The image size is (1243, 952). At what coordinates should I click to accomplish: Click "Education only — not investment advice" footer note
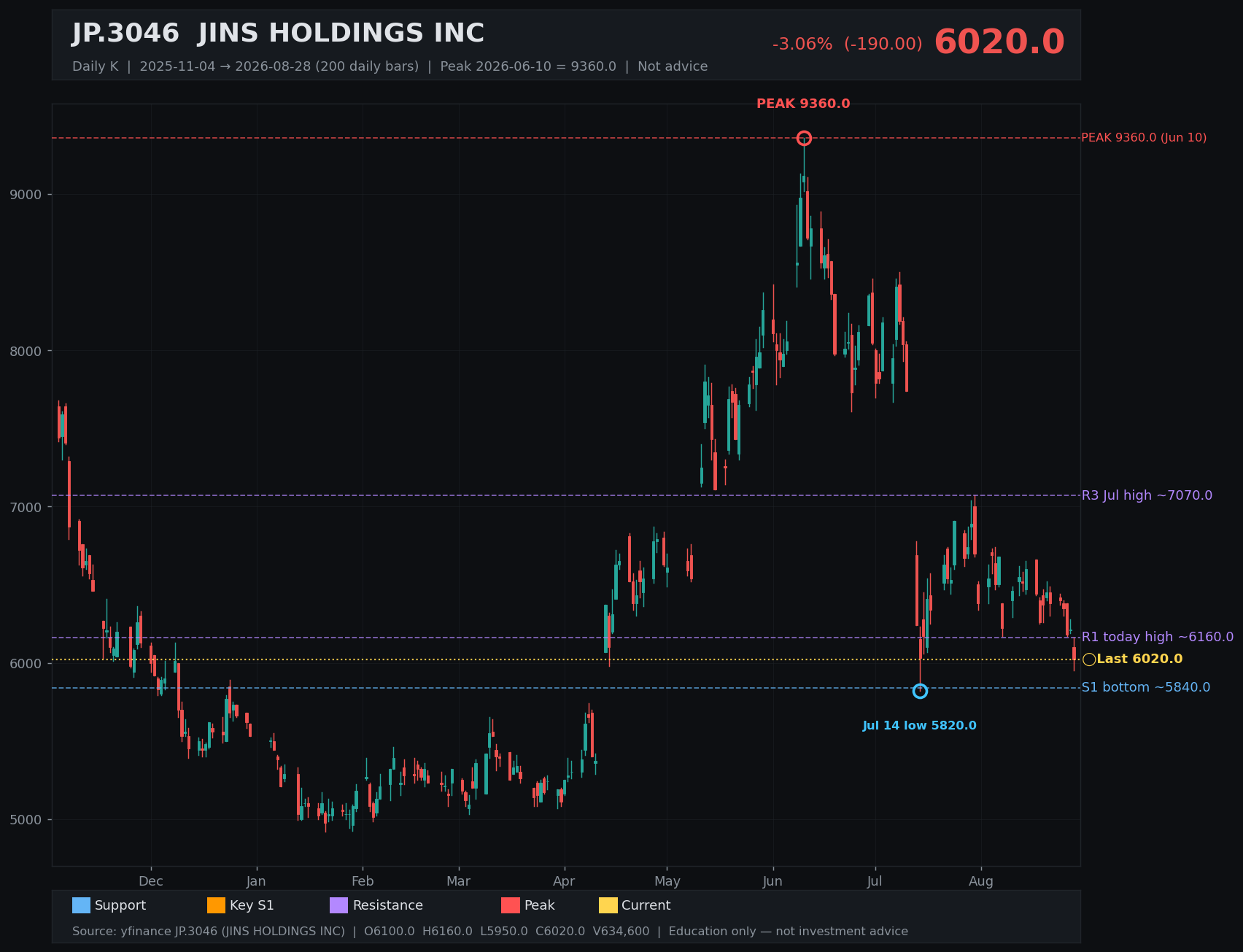789,932
